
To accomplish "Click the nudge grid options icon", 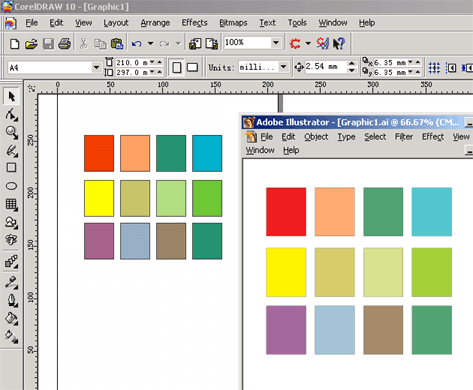I will pyautogui.click(x=434, y=68).
